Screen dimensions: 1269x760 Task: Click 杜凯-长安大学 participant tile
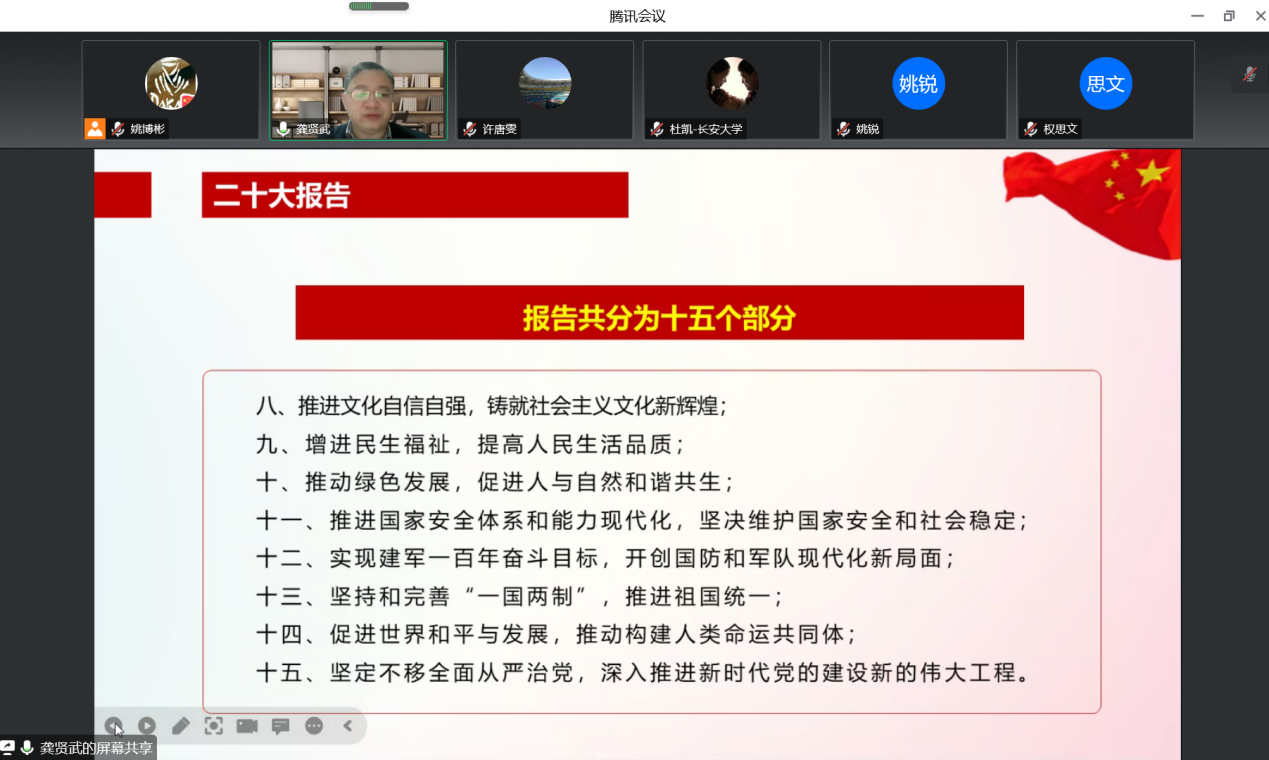click(x=732, y=90)
